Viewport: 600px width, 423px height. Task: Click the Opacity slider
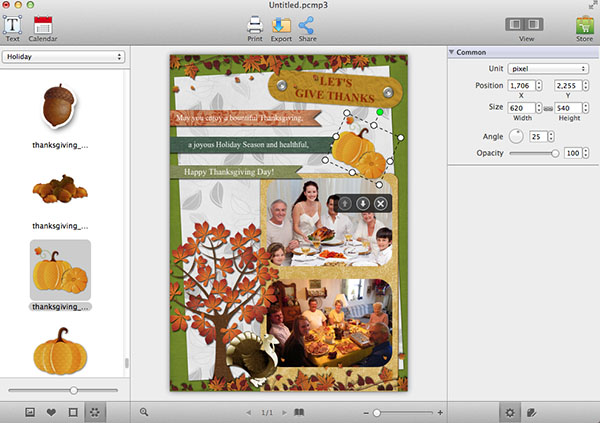[532, 153]
